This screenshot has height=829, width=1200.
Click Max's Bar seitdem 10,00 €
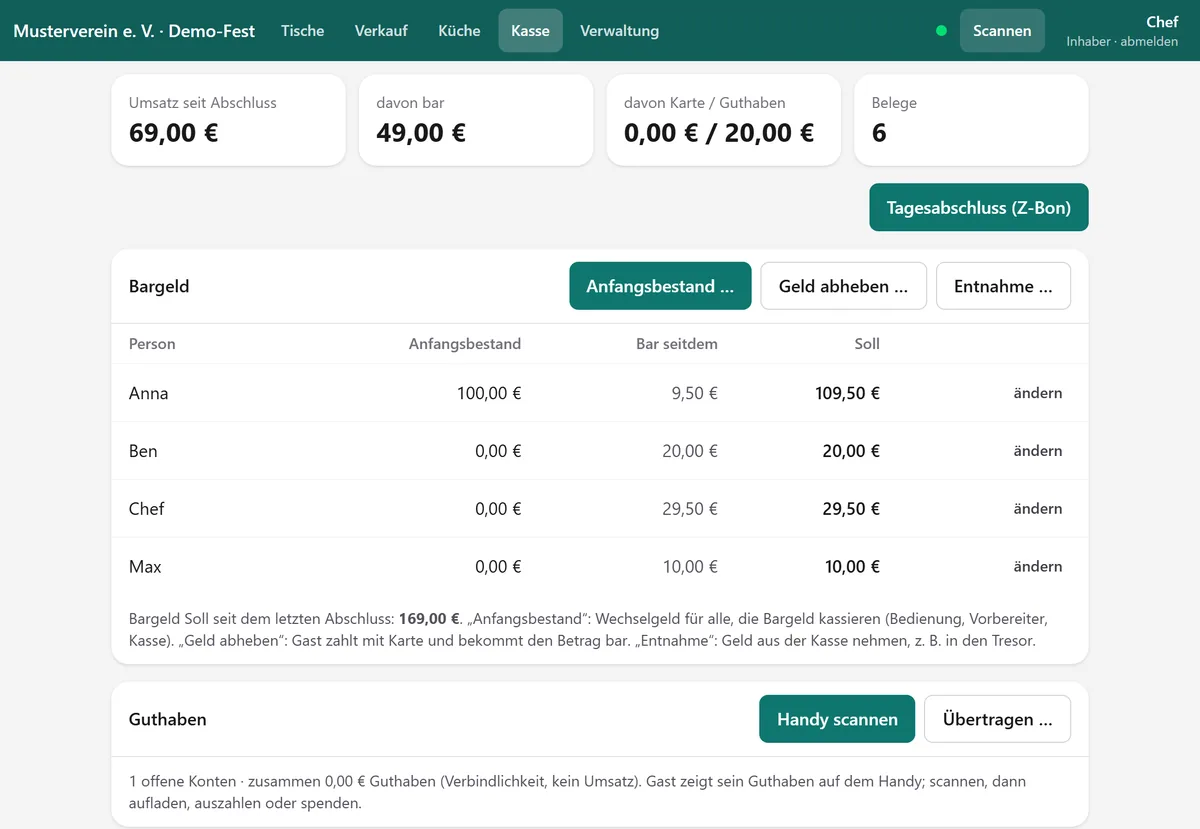(x=690, y=567)
